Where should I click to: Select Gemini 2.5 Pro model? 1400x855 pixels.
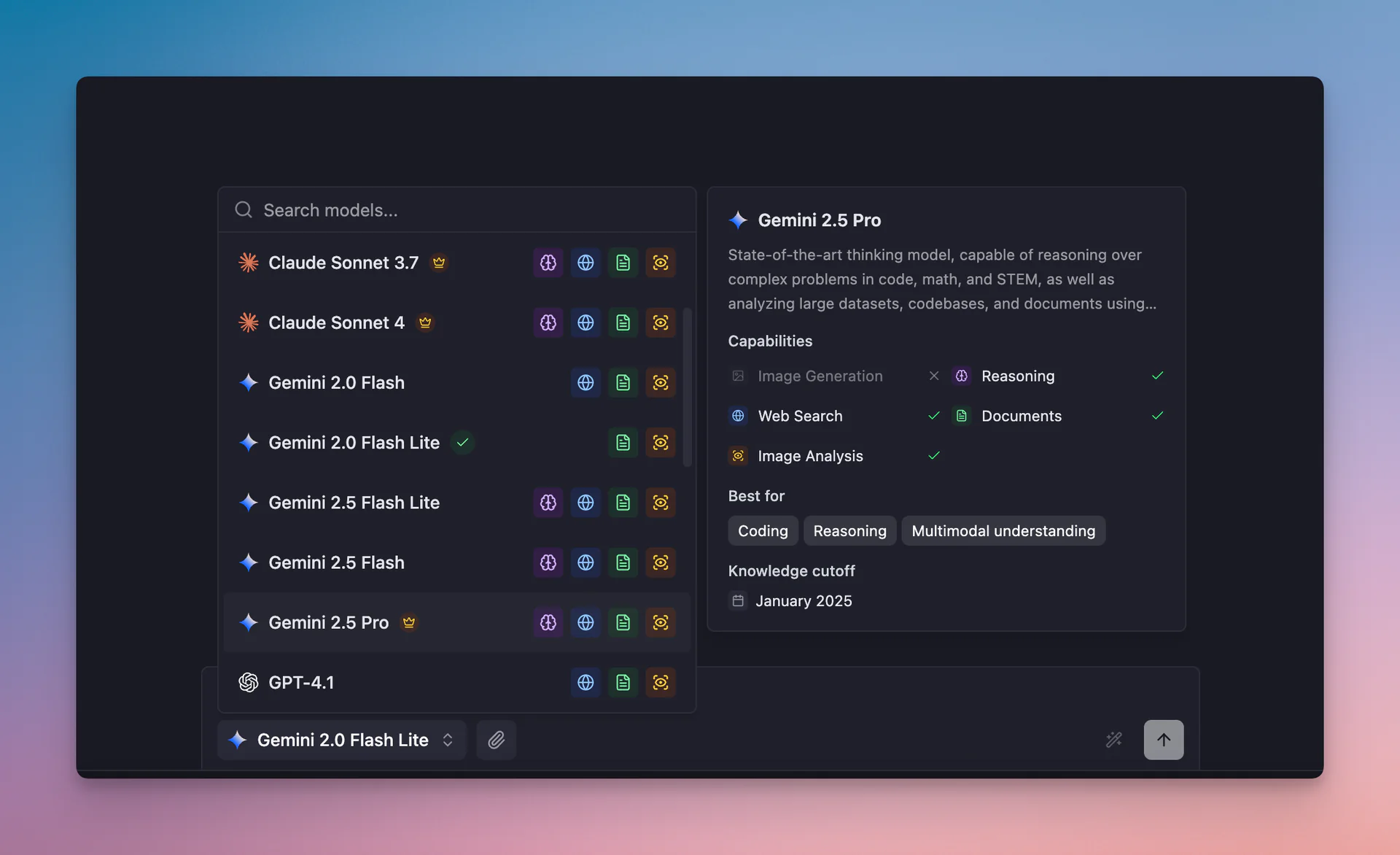pos(456,622)
